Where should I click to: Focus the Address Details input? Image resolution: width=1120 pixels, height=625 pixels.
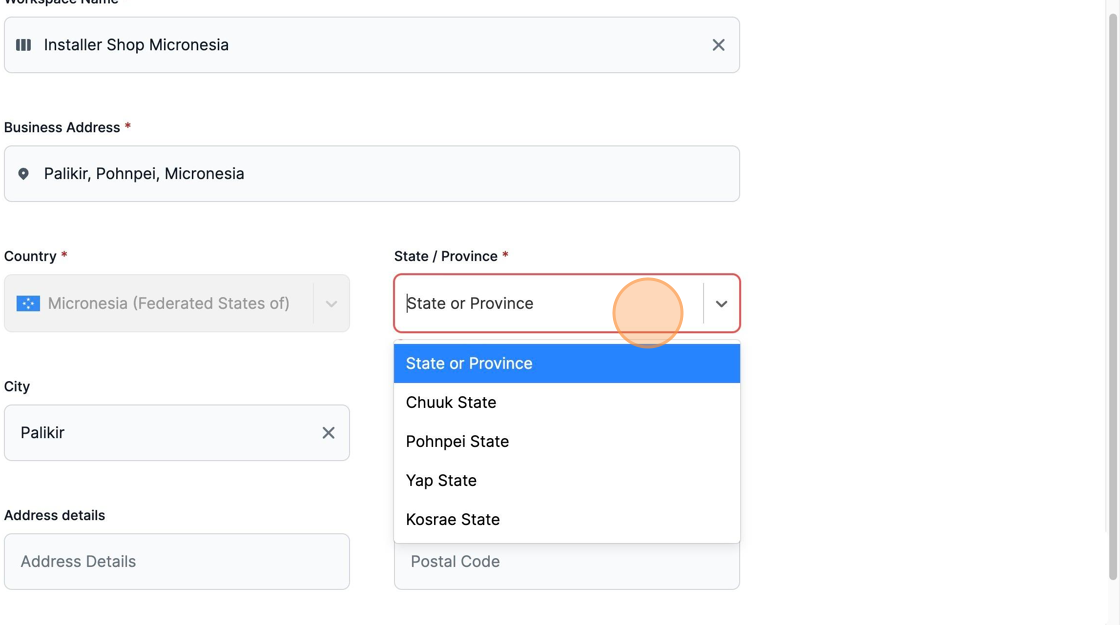(176, 561)
